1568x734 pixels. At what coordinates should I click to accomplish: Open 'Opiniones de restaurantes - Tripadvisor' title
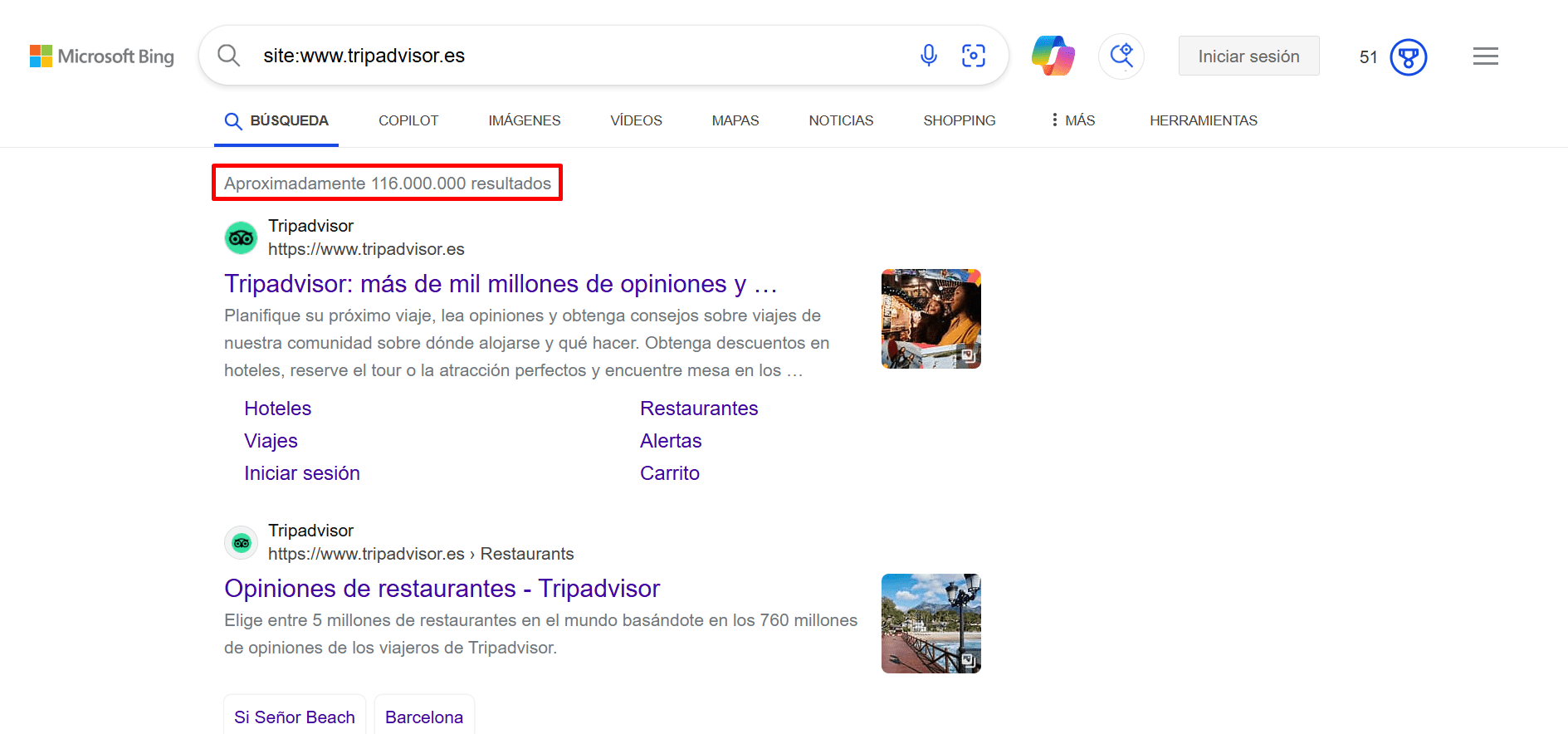click(442, 589)
